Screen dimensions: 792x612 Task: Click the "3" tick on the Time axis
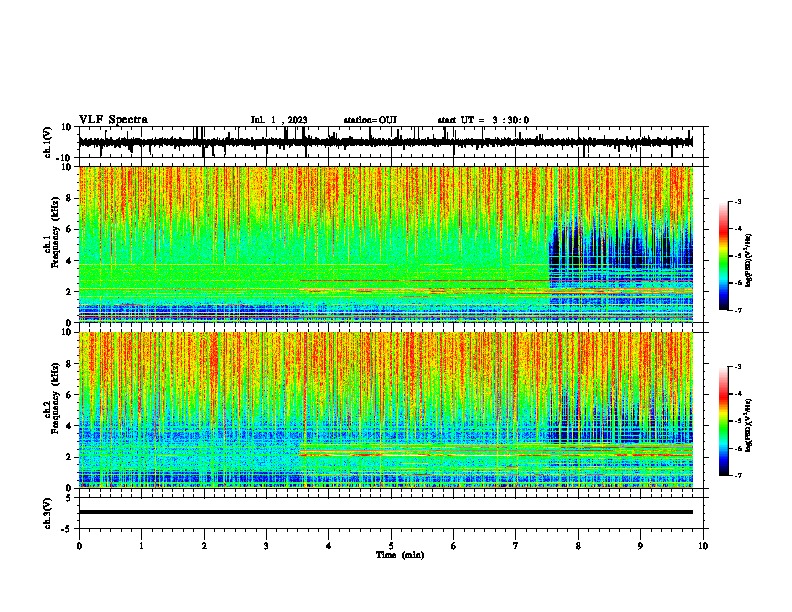pyautogui.click(x=266, y=546)
